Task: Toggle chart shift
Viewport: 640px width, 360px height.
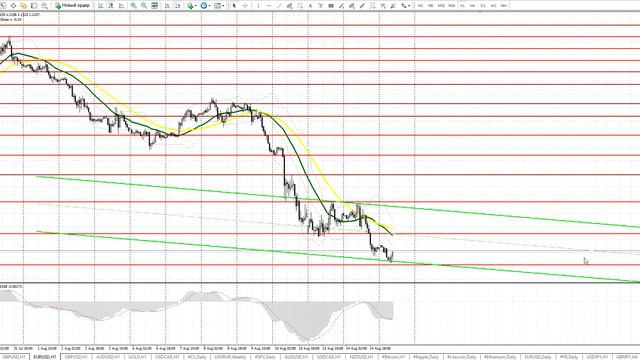Action: point(178,6)
